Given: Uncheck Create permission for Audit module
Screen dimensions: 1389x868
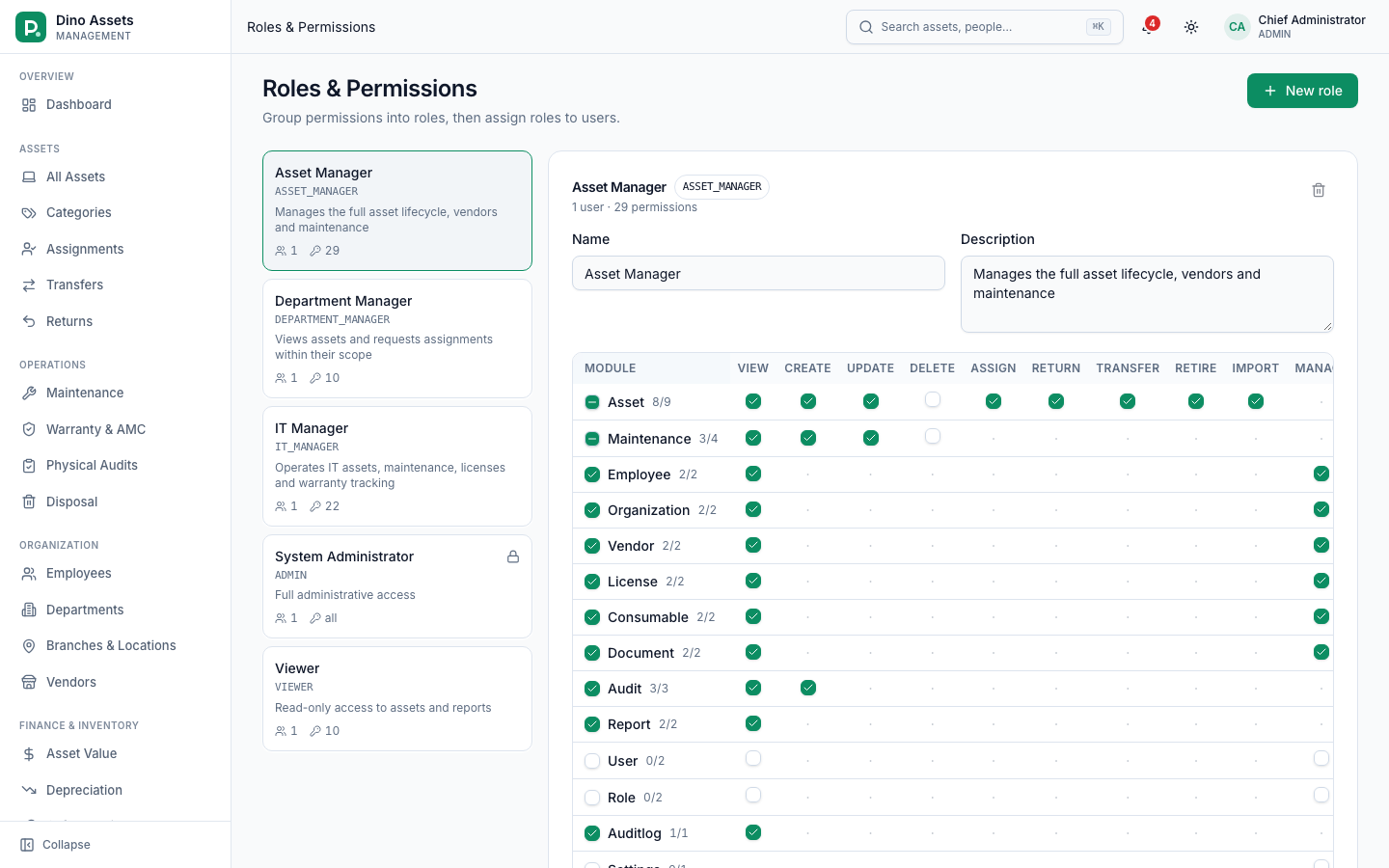Looking at the screenshot, I should 808,688.
